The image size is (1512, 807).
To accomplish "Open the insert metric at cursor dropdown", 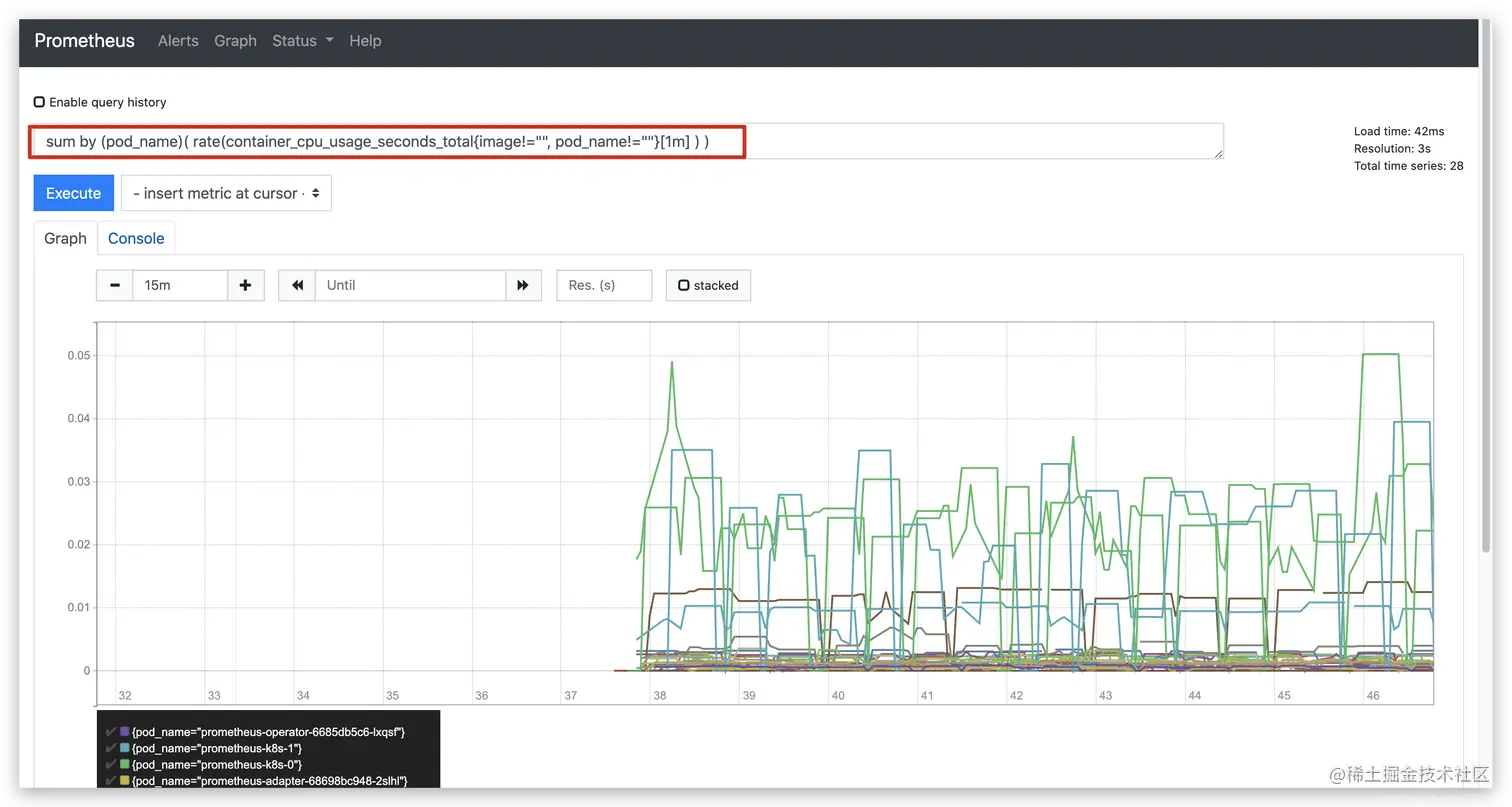I will 226,193.
